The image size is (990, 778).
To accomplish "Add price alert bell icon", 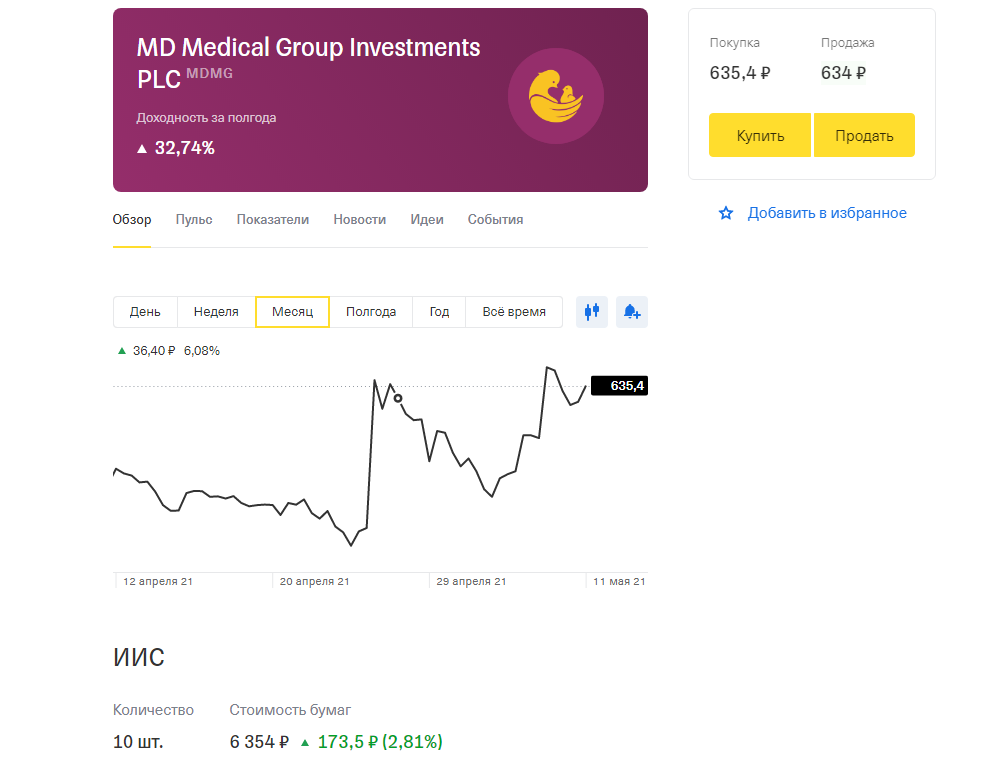I will click(632, 312).
